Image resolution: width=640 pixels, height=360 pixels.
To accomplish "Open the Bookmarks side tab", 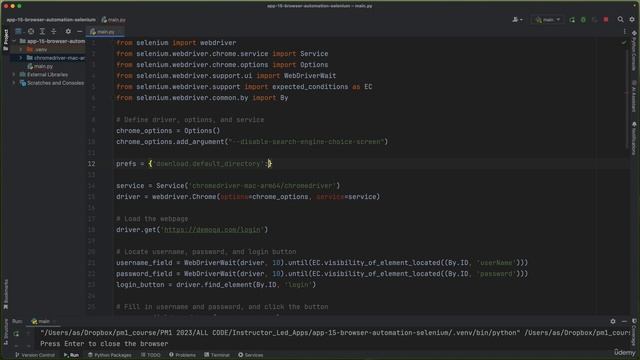I will 6,295.
